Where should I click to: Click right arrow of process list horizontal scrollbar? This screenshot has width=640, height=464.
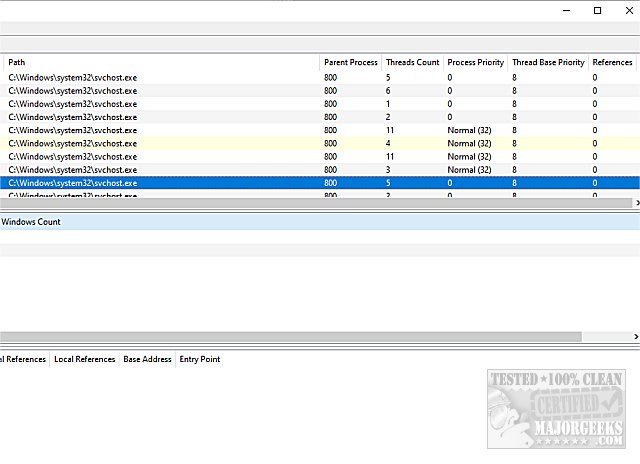point(637,203)
